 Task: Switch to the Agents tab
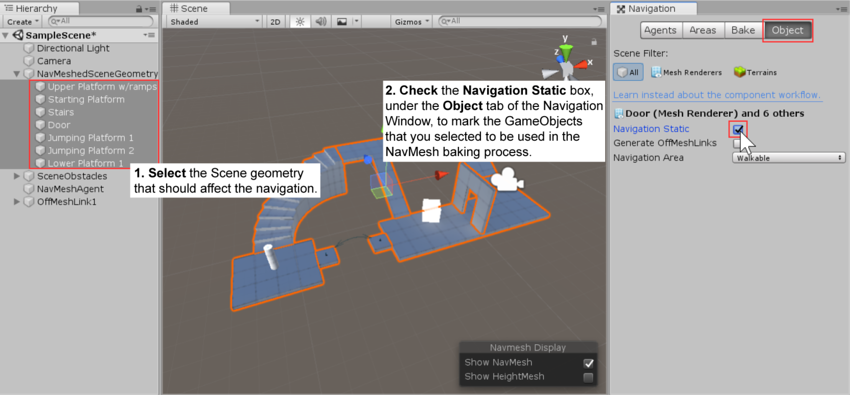(x=661, y=30)
